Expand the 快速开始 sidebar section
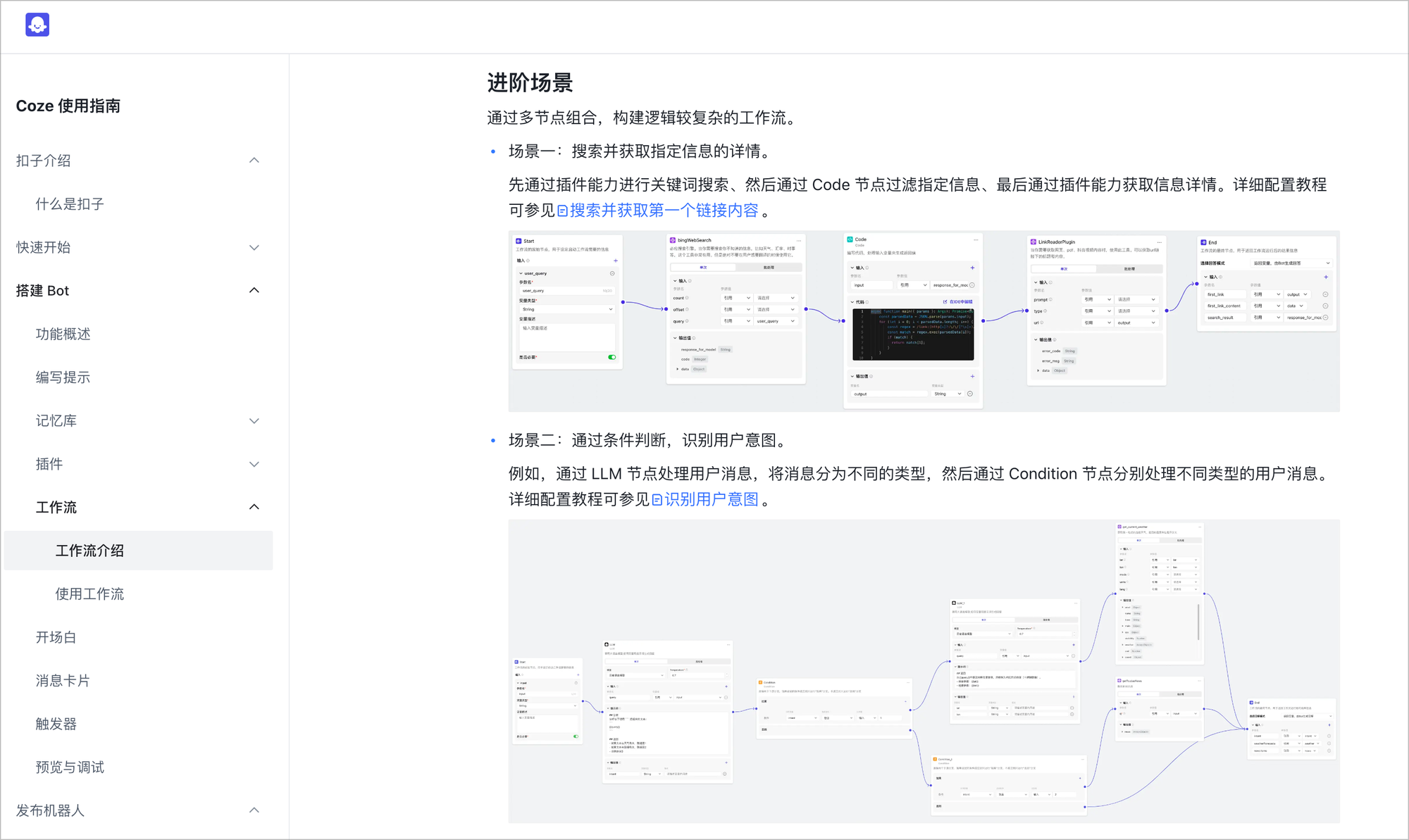Screen dimensions: 1409x840 (253, 247)
